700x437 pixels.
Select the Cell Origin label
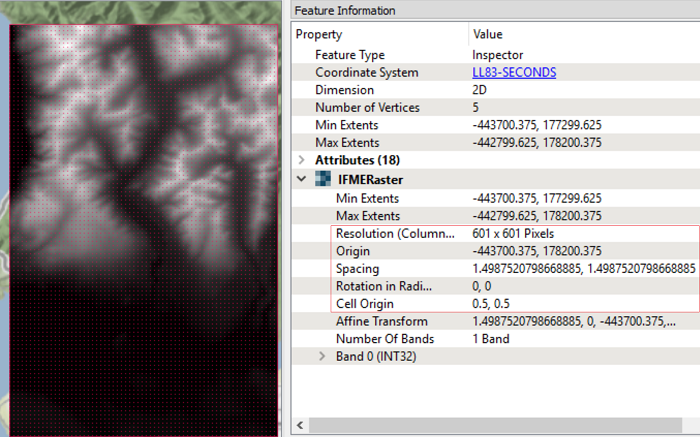pyautogui.click(x=365, y=304)
